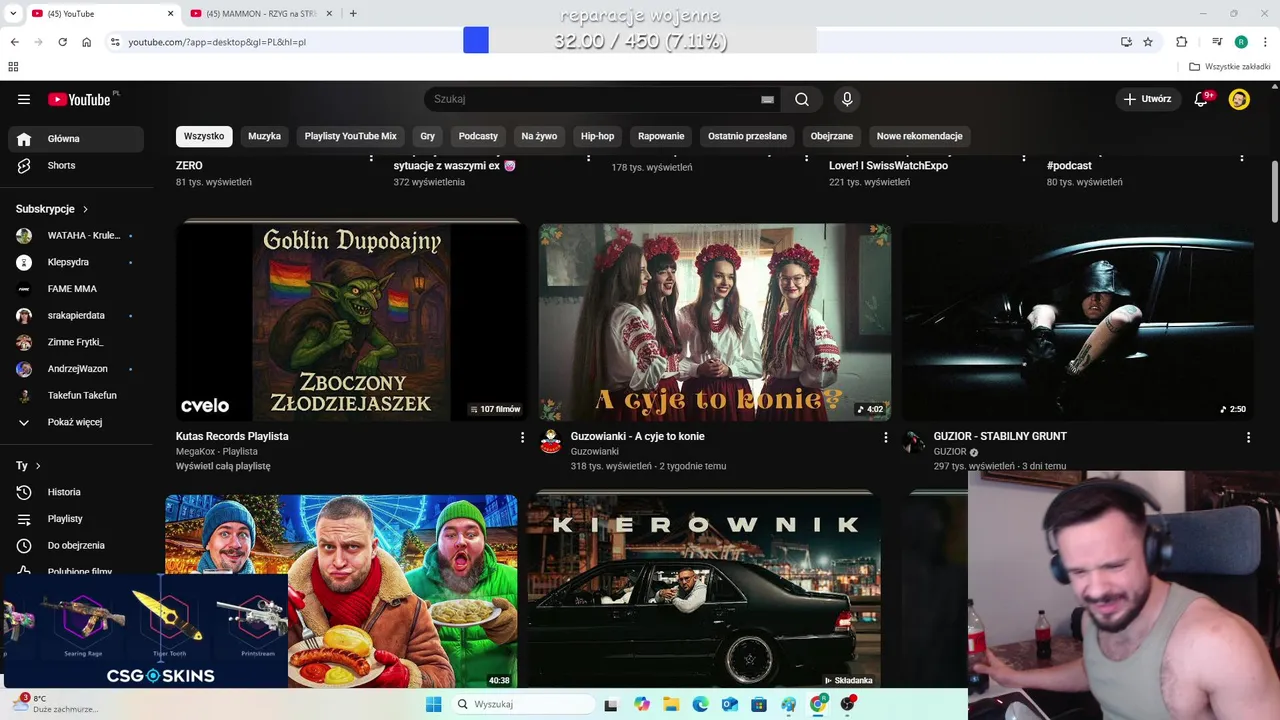
Task: Expand Pokaż więcej subscriptions
Action: pyautogui.click(x=76, y=422)
